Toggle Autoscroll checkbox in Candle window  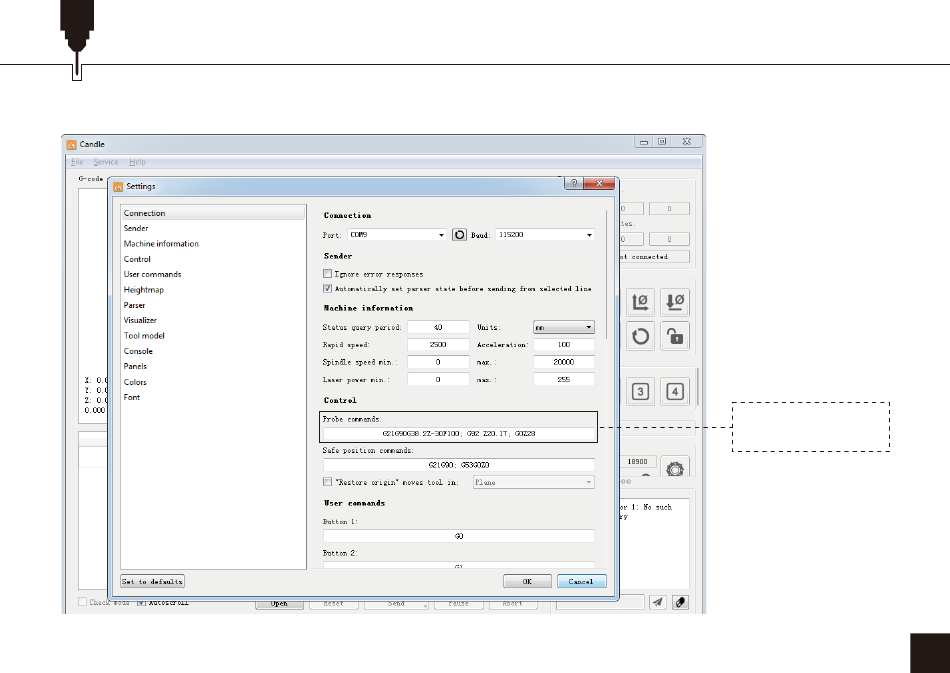[141, 602]
